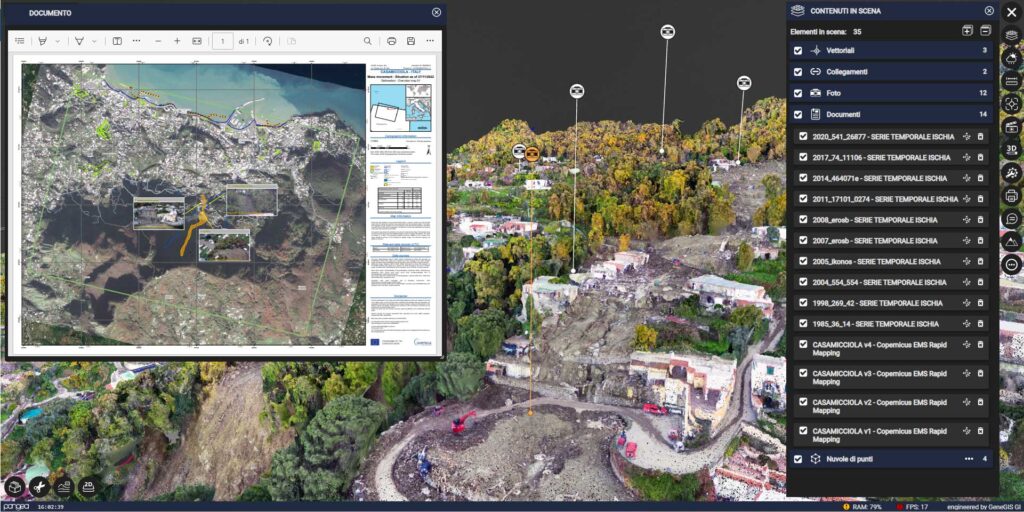
Task: Open the 3D view tool in right sidebar
Action: pyautogui.click(x=1011, y=149)
